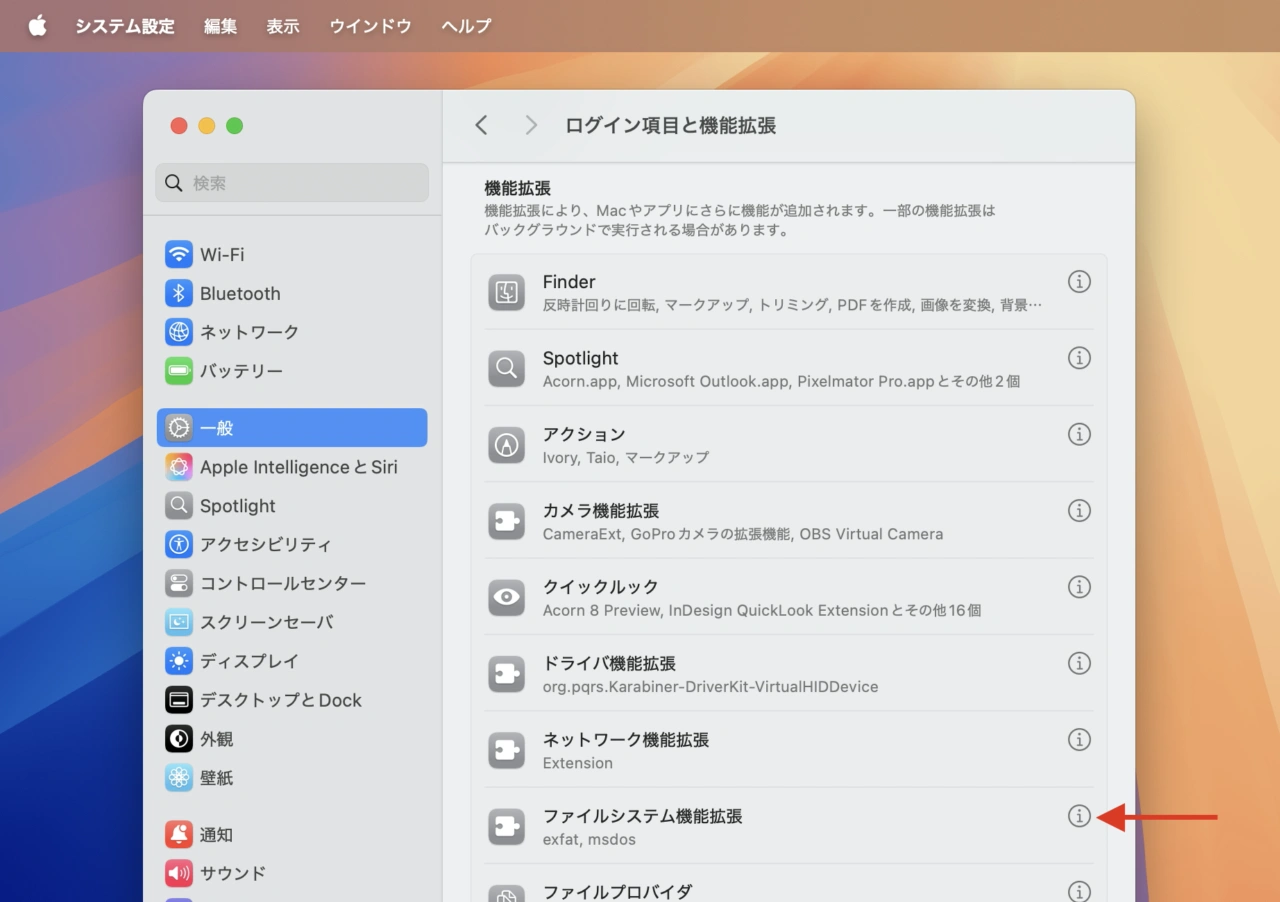Screen dimensions: 1280x902
Task: Open the 編集 menu
Action: 220,26
